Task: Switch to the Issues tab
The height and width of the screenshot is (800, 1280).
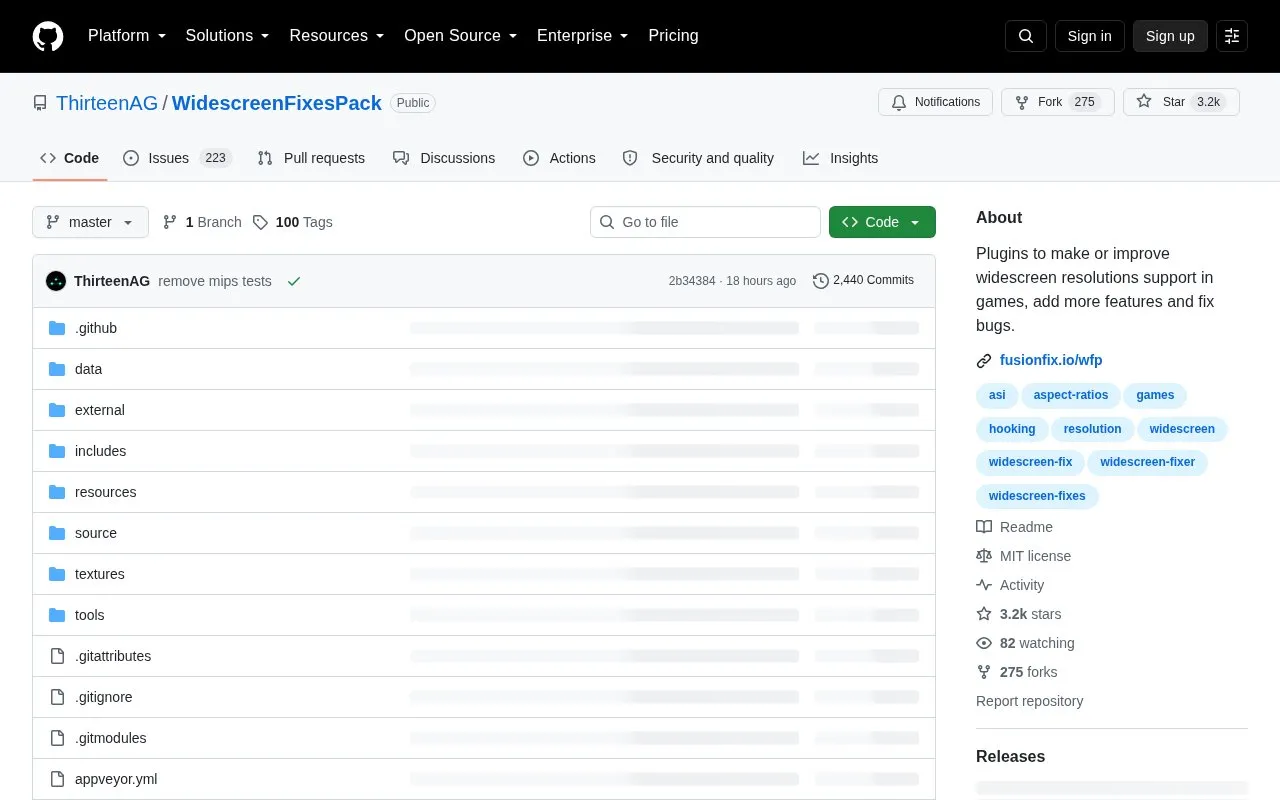Action: [177, 158]
